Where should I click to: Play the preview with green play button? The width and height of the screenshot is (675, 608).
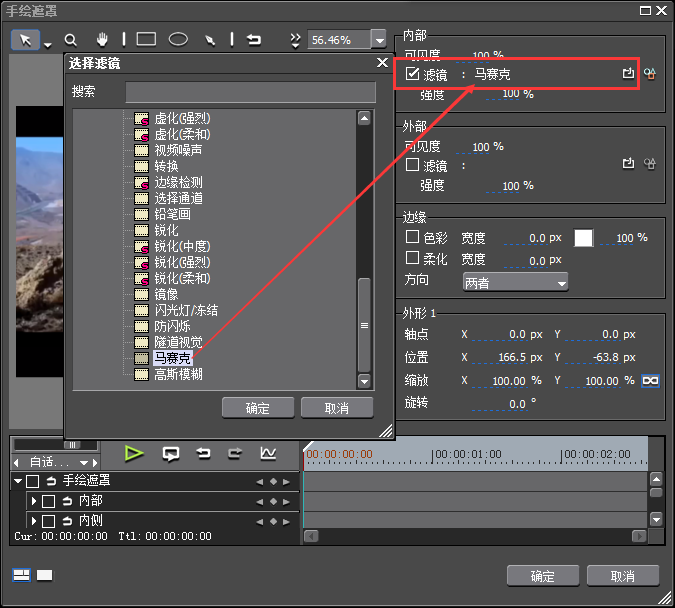click(x=134, y=453)
